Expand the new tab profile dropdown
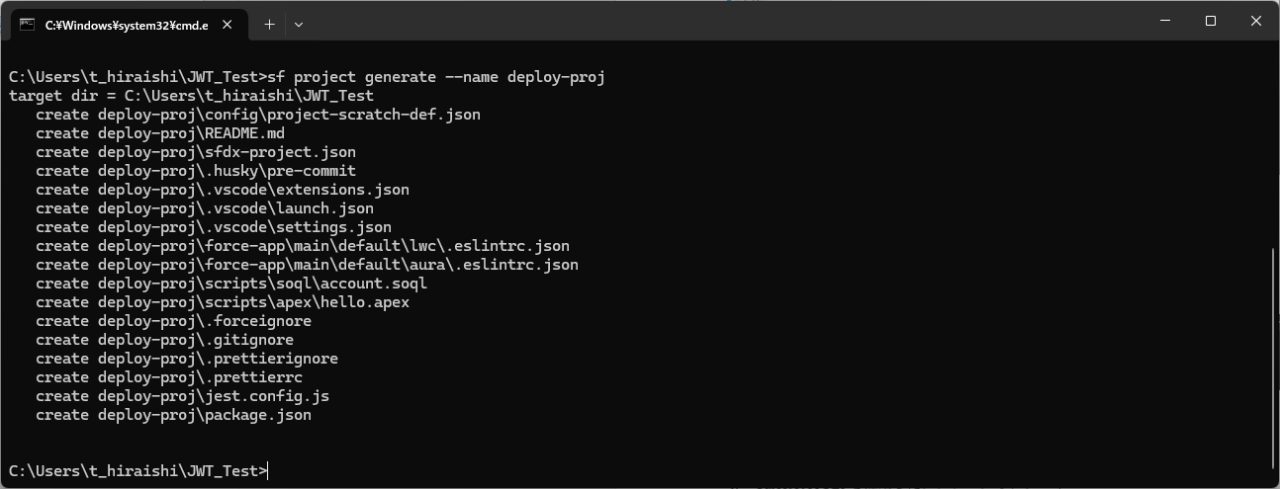Image resolution: width=1280 pixels, height=489 pixels. (x=298, y=24)
